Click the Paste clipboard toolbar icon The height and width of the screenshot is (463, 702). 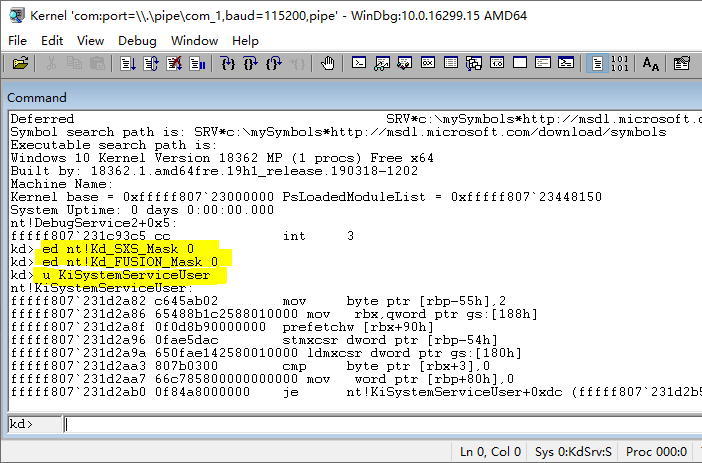(97, 64)
